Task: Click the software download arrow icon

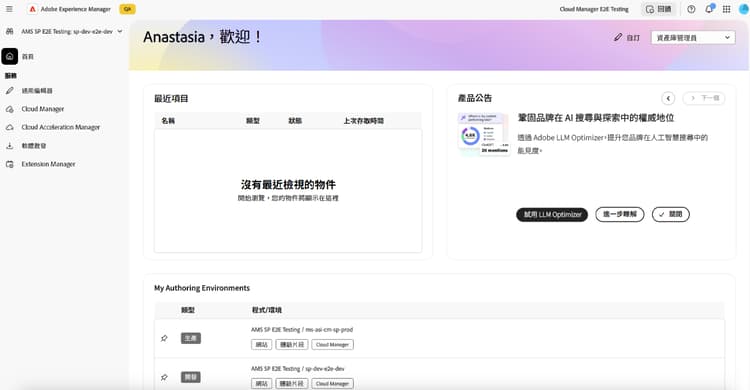Action: (10, 145)
